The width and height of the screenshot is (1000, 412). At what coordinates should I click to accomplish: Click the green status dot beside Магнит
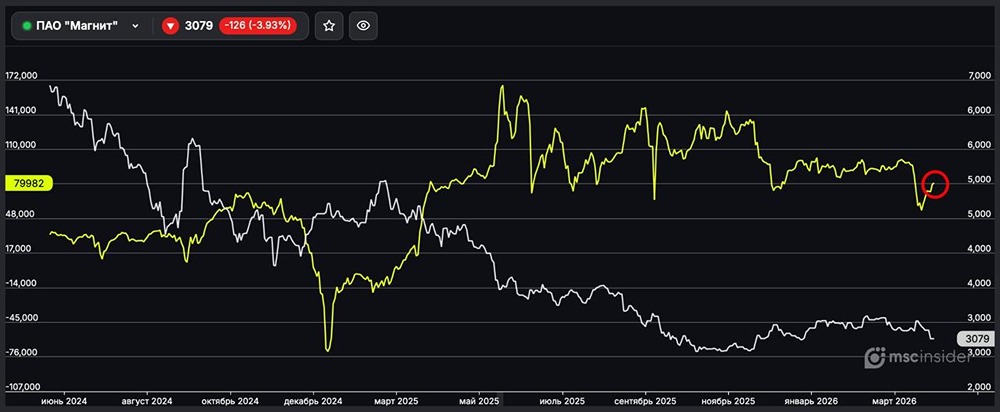[27, 26]
